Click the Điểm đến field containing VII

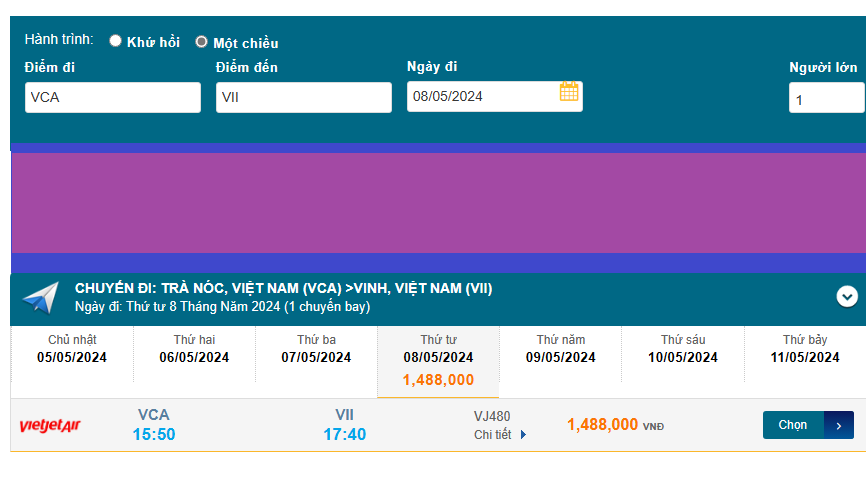304,97
